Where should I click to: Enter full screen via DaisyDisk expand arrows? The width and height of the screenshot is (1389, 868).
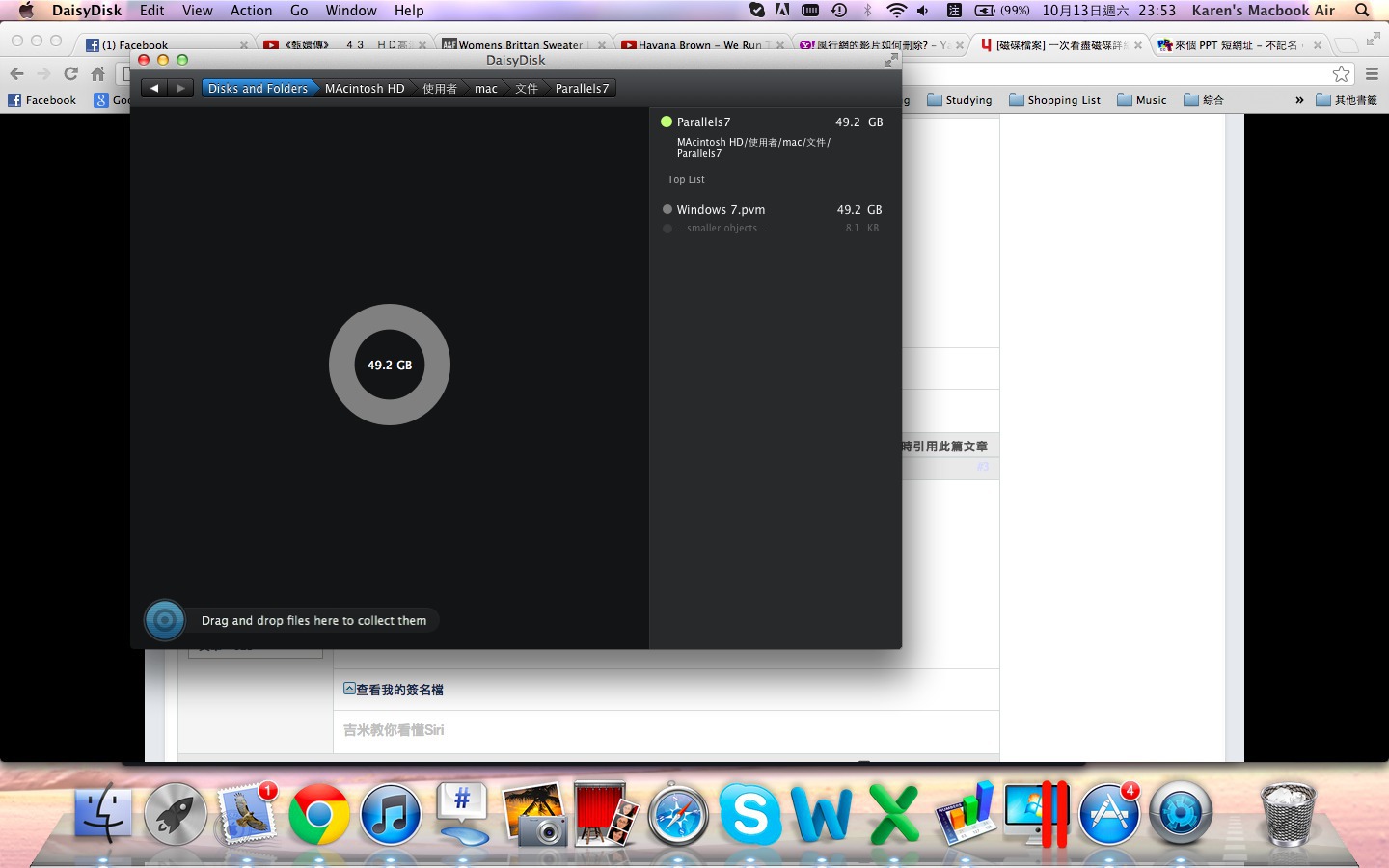[890, 60]
